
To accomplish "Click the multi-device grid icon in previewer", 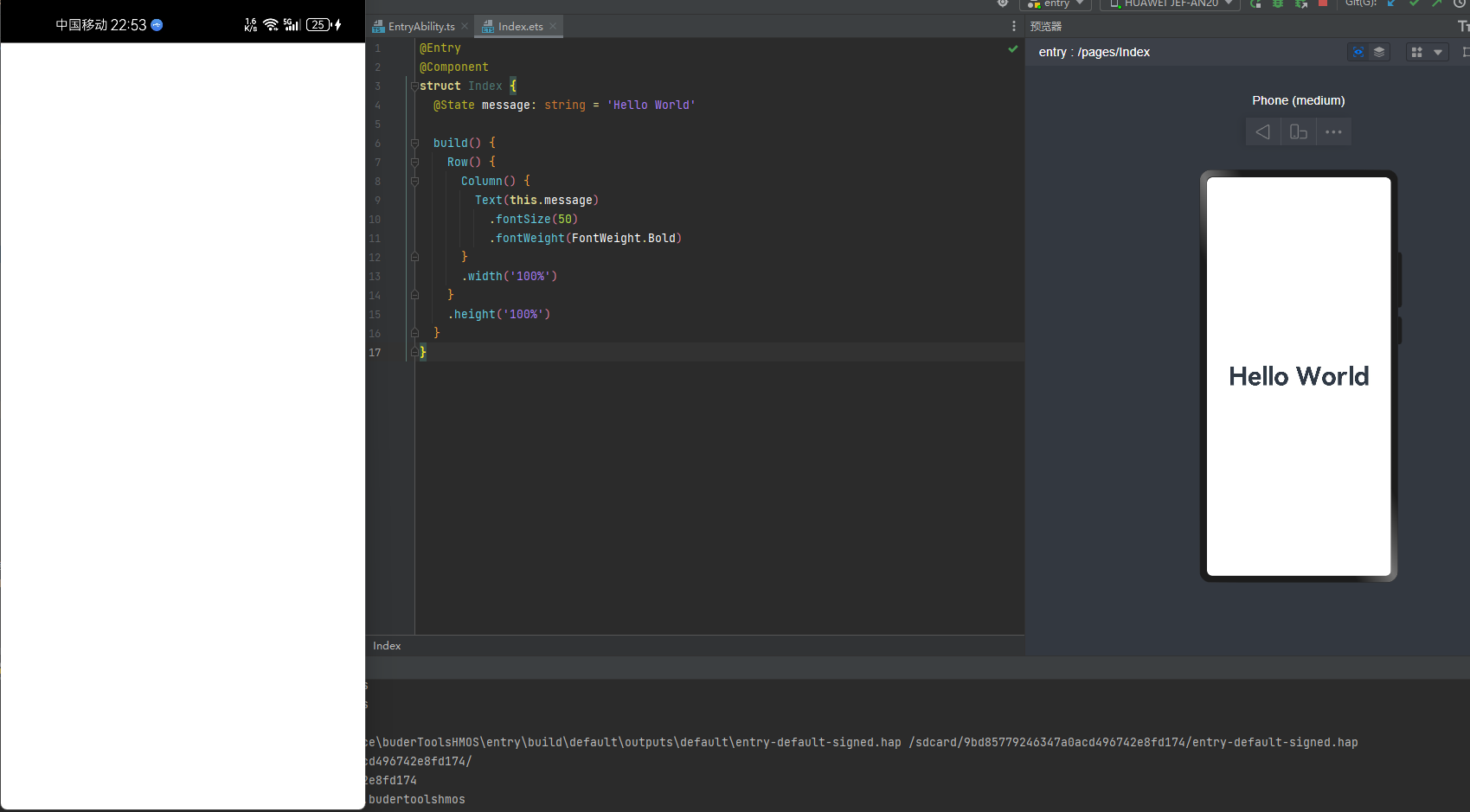I will point(1416,53).
